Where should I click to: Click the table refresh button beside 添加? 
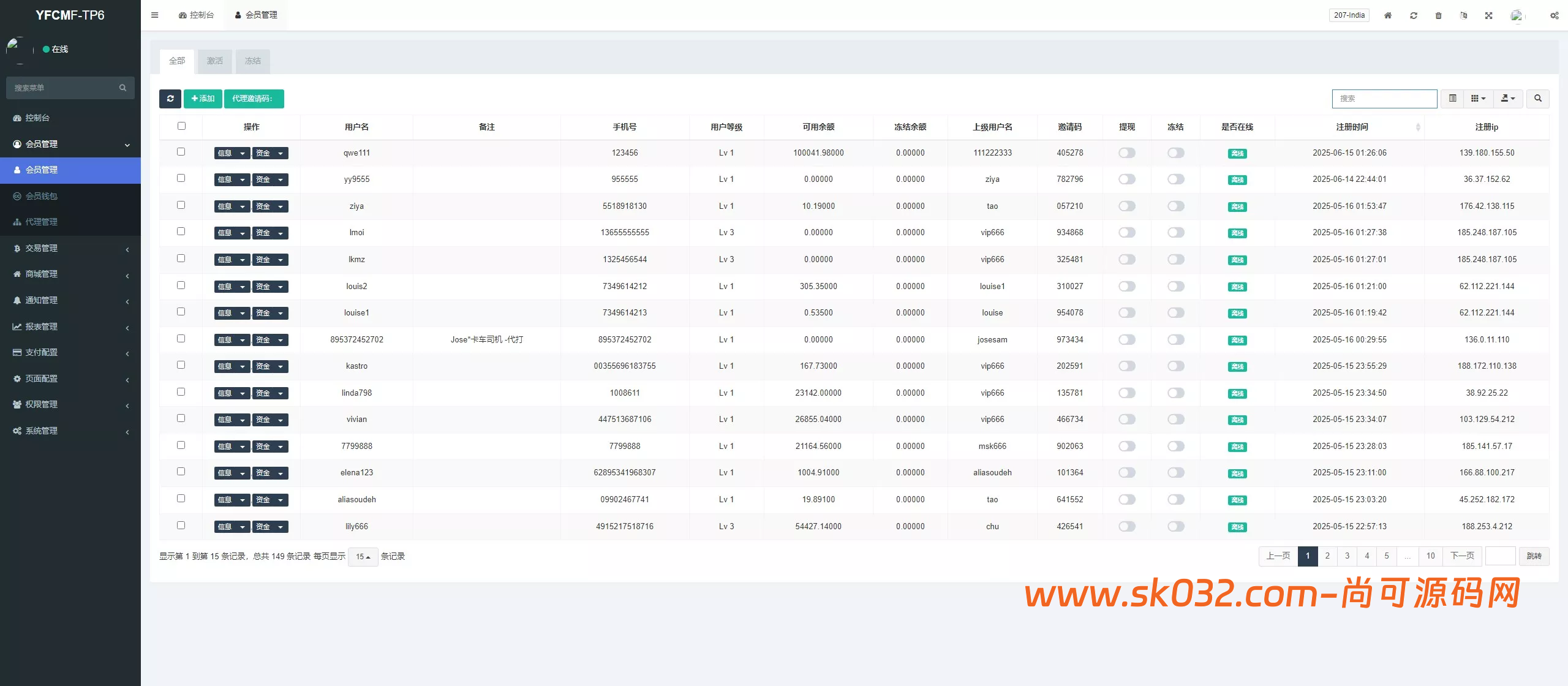(x=170, y=99)
